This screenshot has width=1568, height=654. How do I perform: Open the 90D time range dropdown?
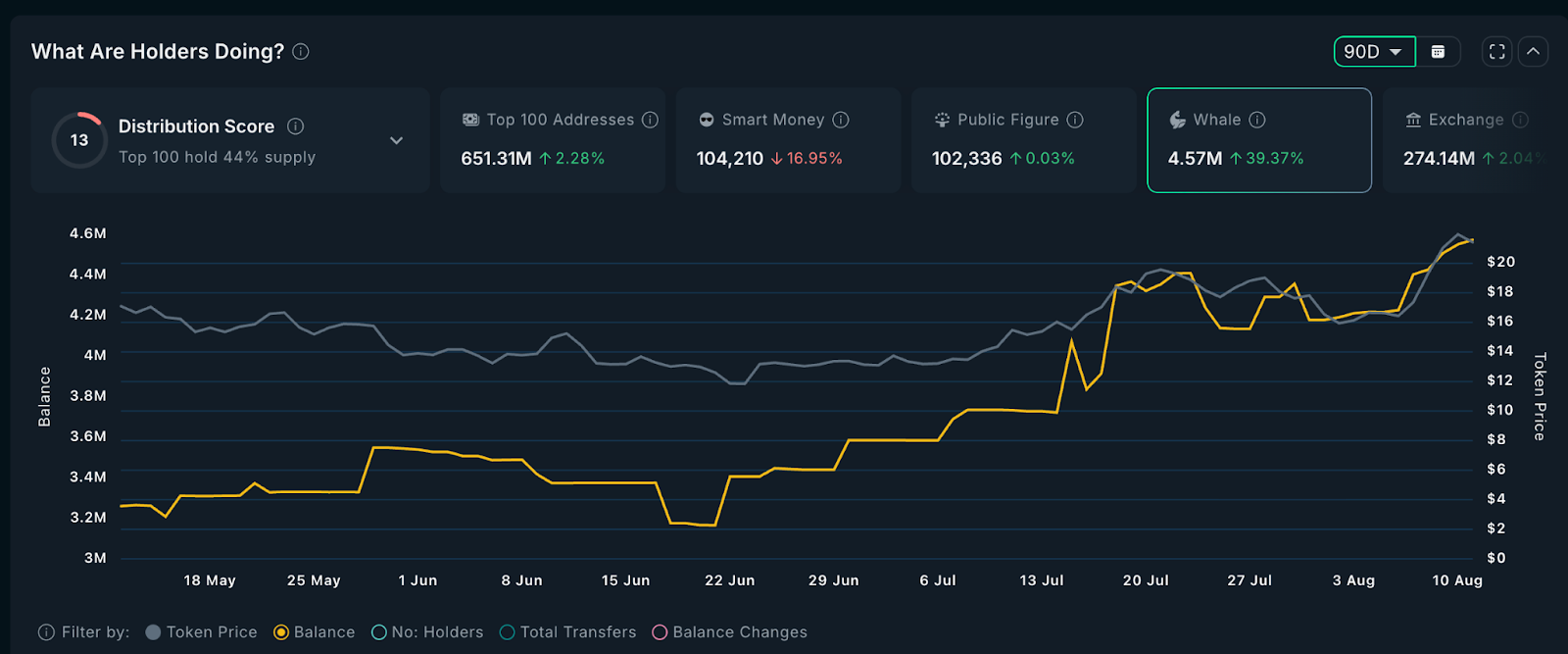coord(1374,52)
